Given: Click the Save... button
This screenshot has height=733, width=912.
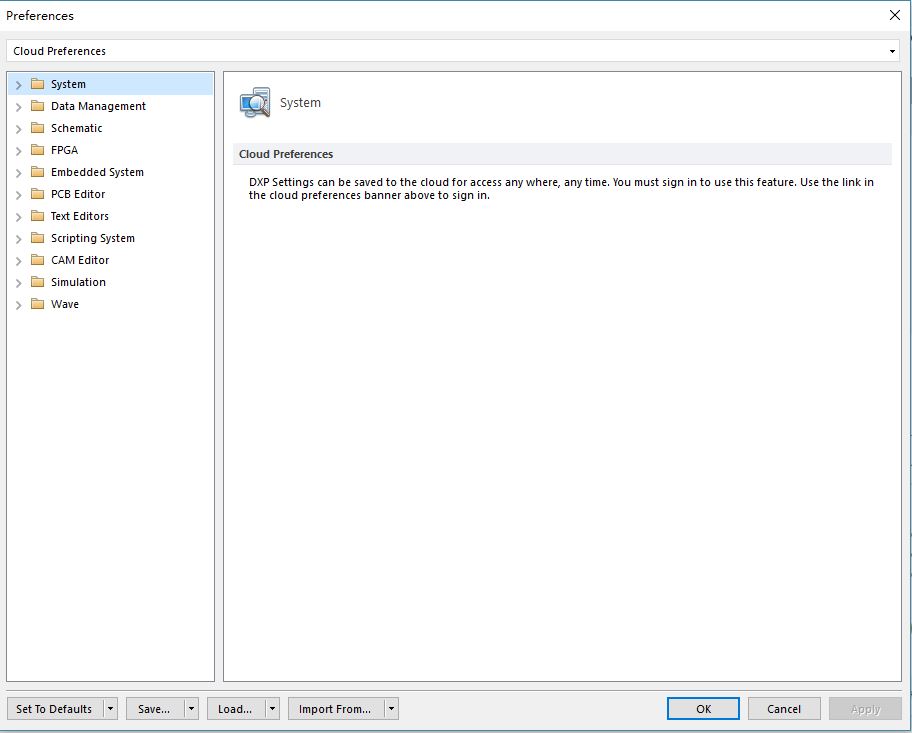Looking at the screenshot, I should (155, 709).
